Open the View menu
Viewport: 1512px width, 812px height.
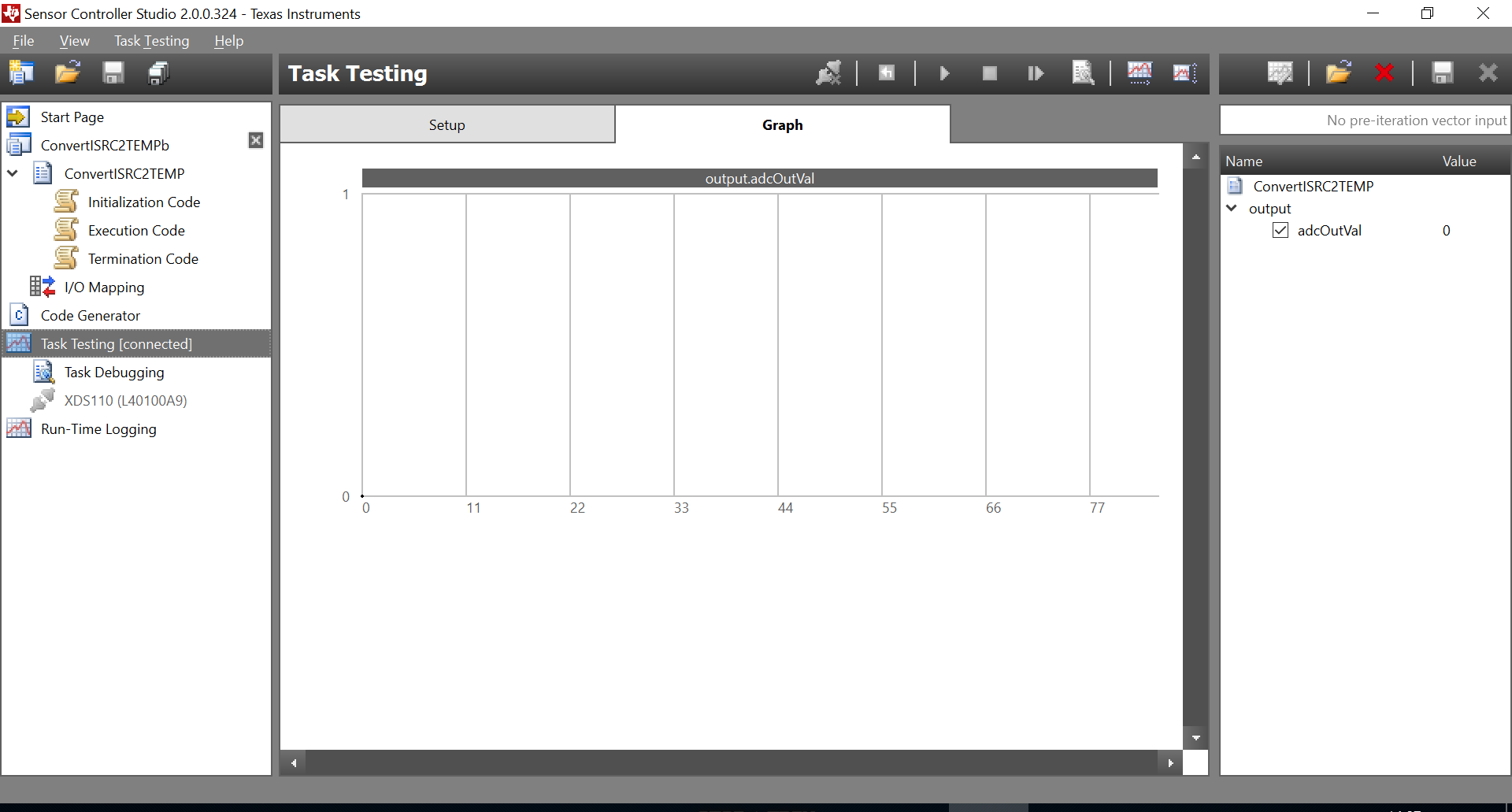[x=75, y=41]
